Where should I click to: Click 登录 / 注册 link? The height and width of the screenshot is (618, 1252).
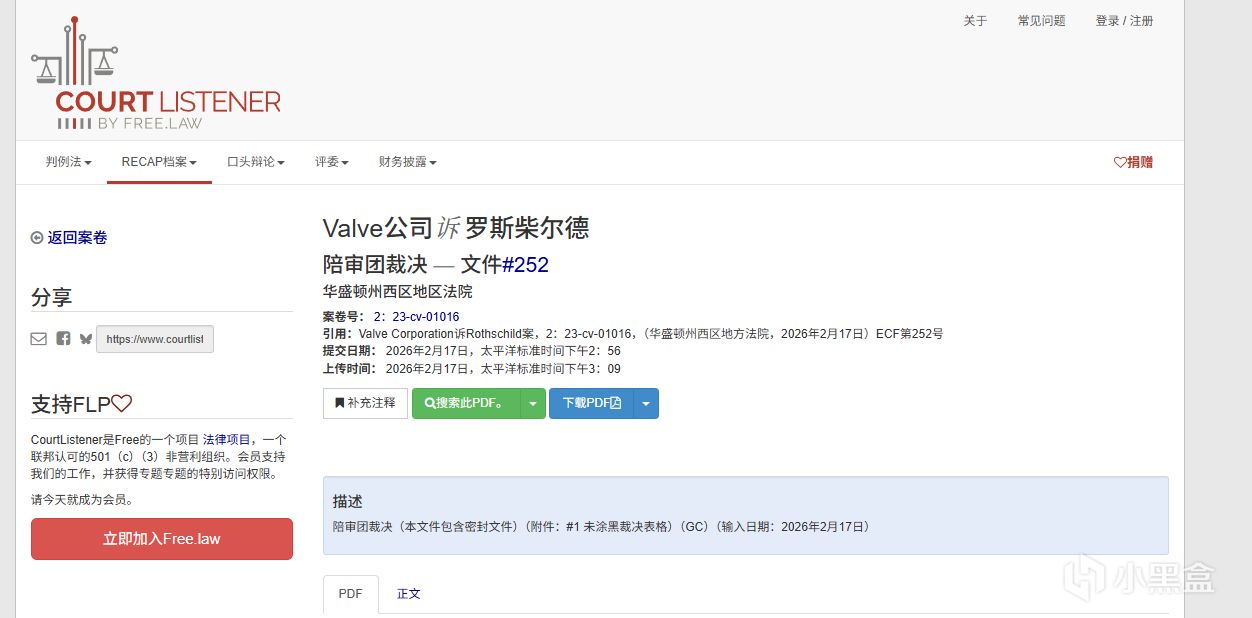1124,21
